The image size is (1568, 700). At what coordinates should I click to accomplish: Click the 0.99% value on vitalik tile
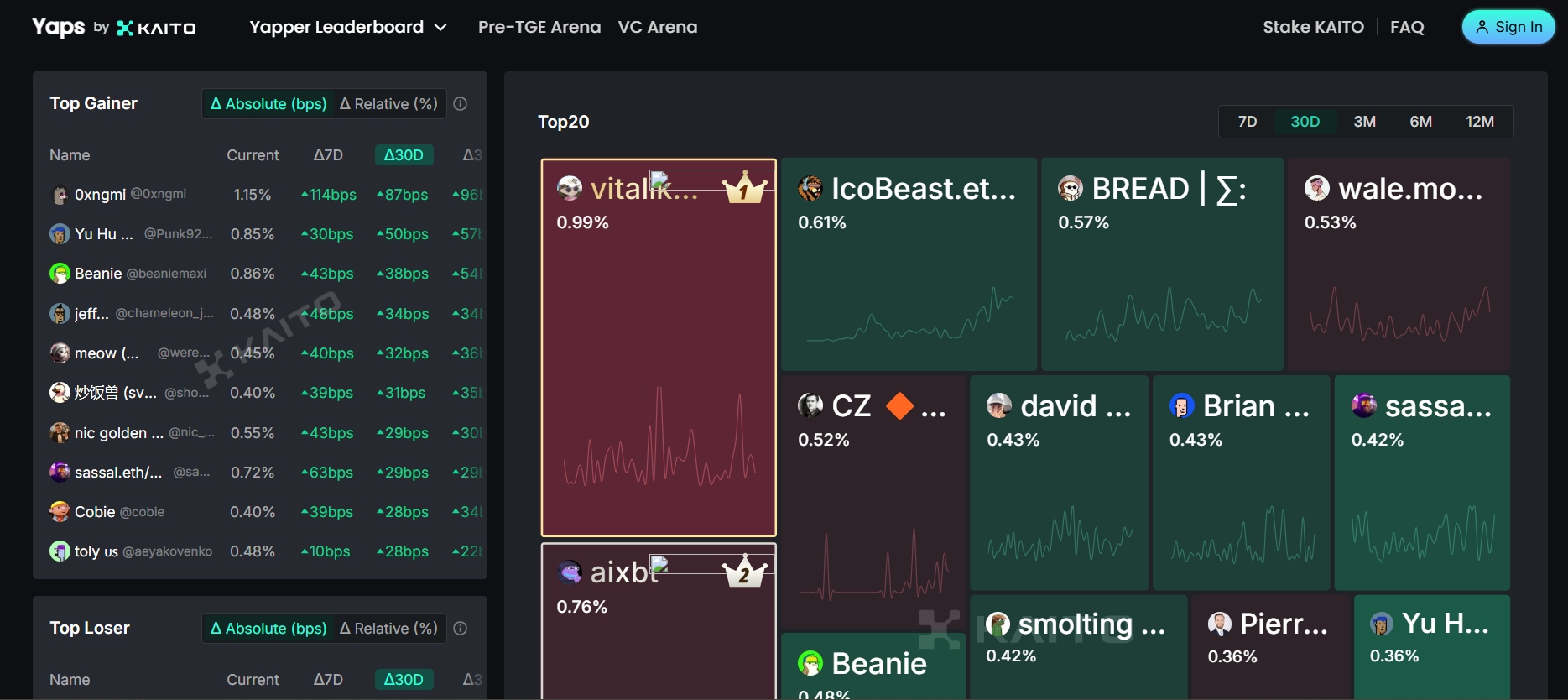point(583,222)
